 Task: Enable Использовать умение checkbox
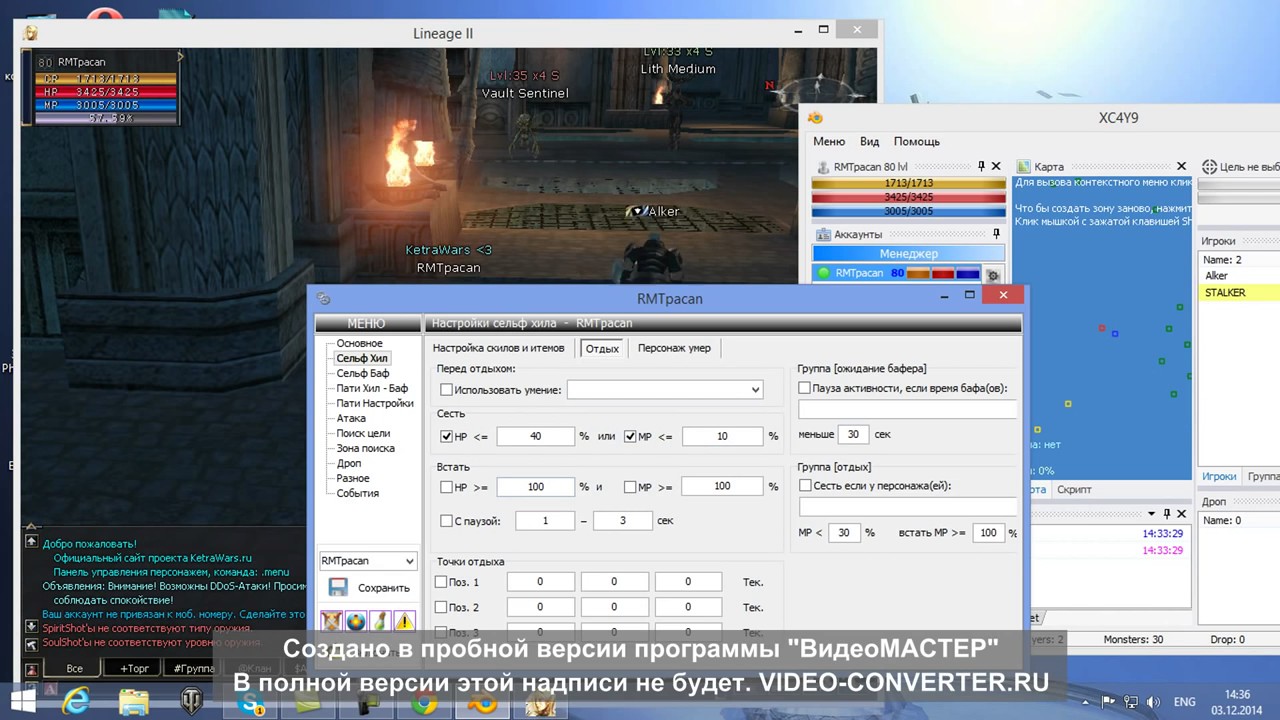pos(447,390)
